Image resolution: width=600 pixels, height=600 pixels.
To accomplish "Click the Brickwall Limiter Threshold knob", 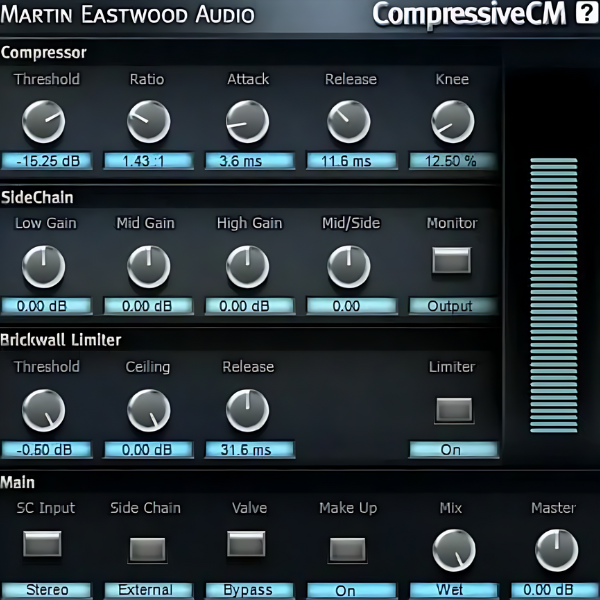I will pos(44,411).
